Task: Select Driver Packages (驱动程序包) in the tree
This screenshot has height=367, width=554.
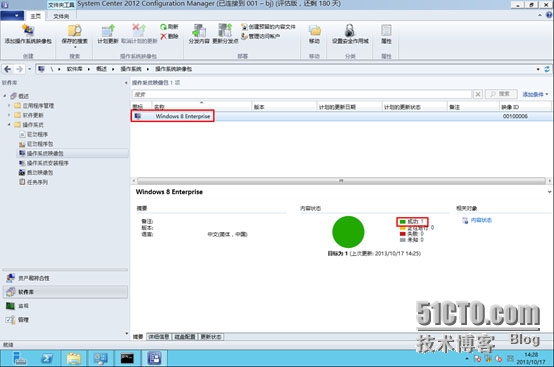Action: pyautogui.click(x=40, y=144)
